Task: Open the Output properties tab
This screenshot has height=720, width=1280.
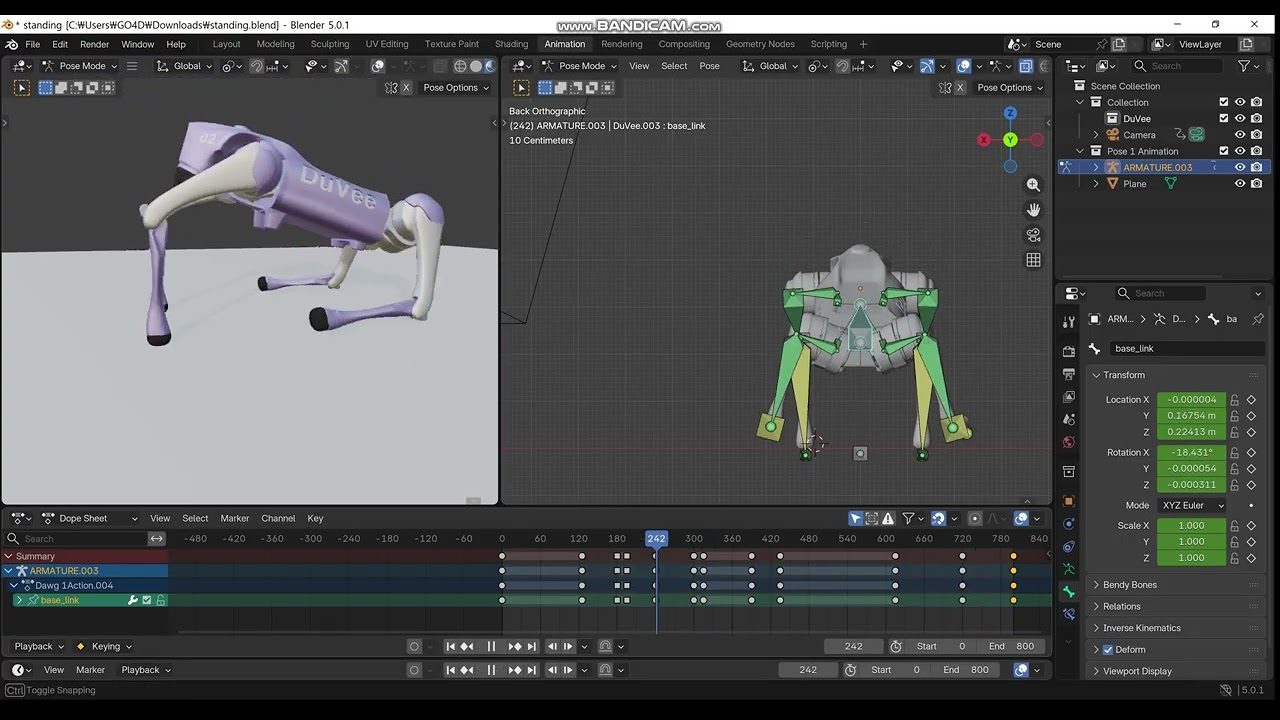Action: pos(1069,373)
